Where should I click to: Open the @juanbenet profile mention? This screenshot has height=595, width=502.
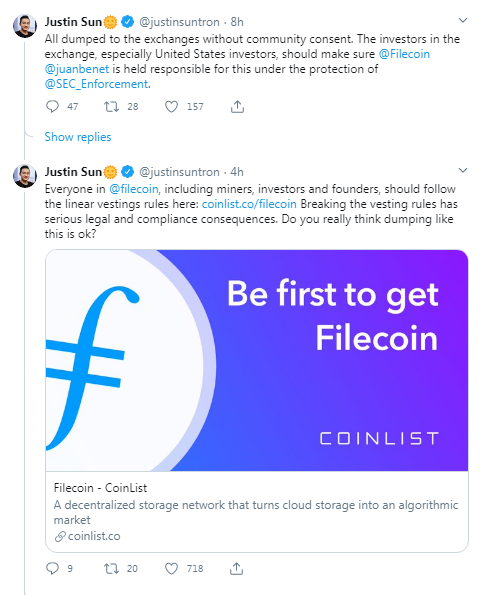point(77,69)
